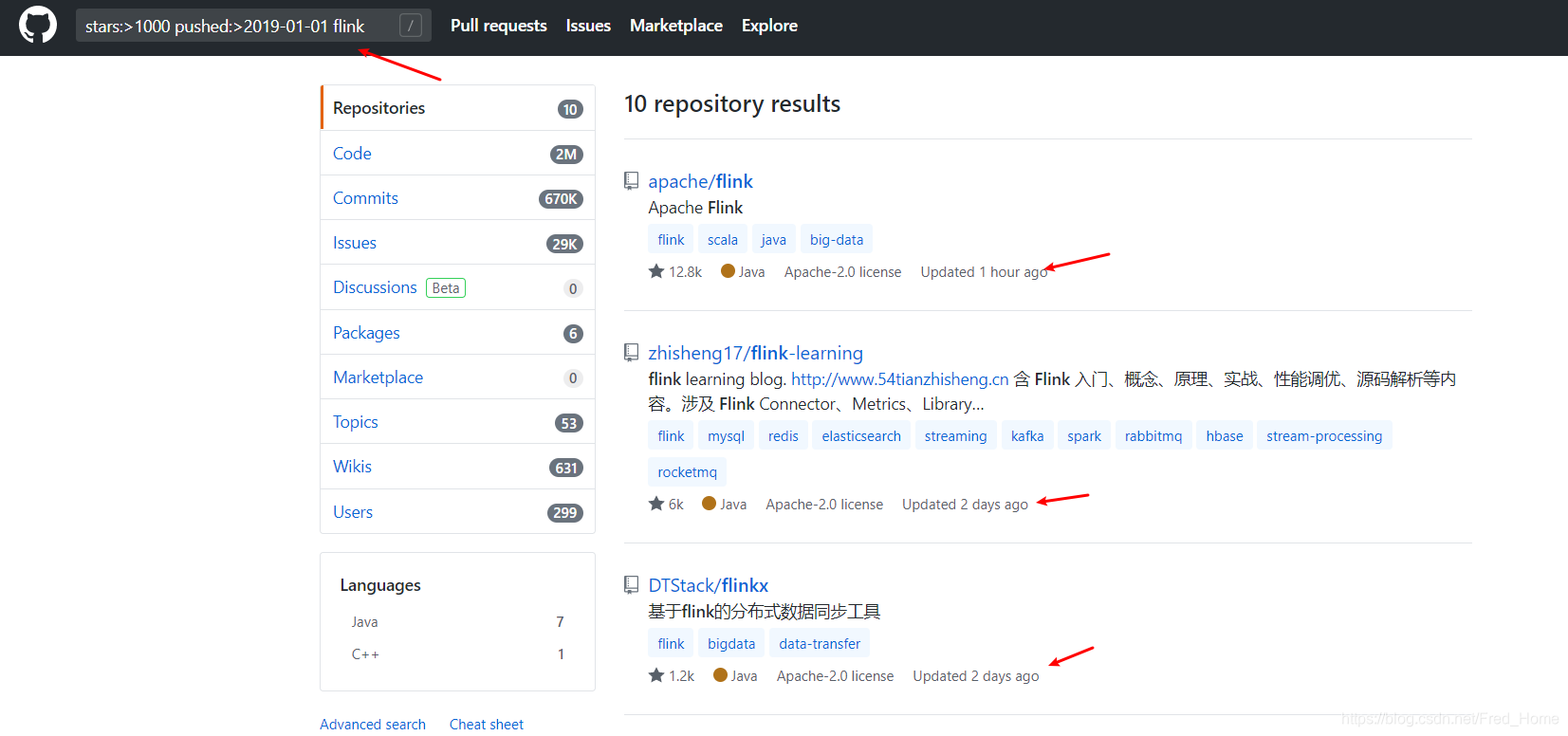
Task: Click the stream-processing topic tag
Action: [x=1324, y=435]
